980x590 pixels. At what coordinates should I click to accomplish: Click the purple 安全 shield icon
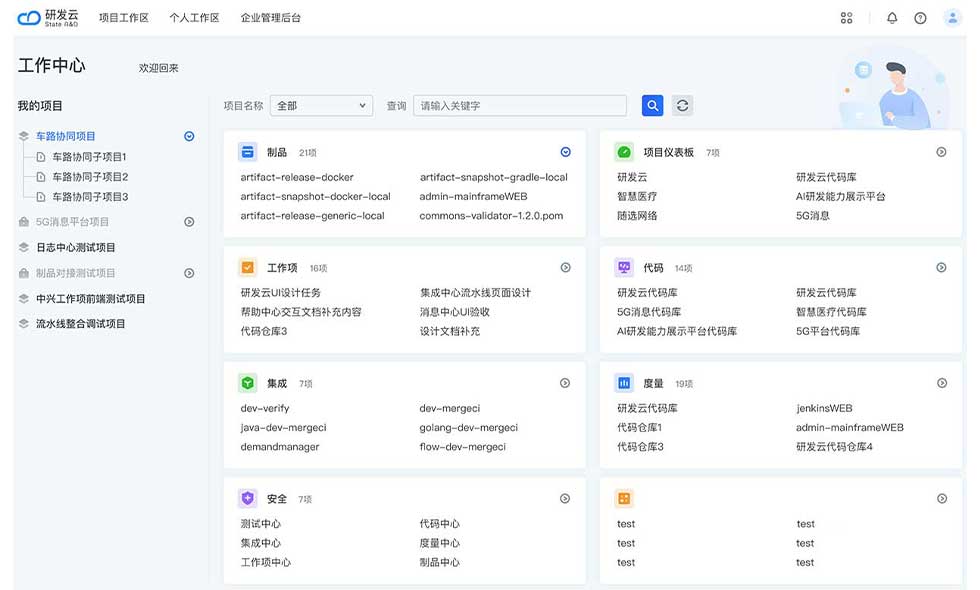tap(248, 498)
